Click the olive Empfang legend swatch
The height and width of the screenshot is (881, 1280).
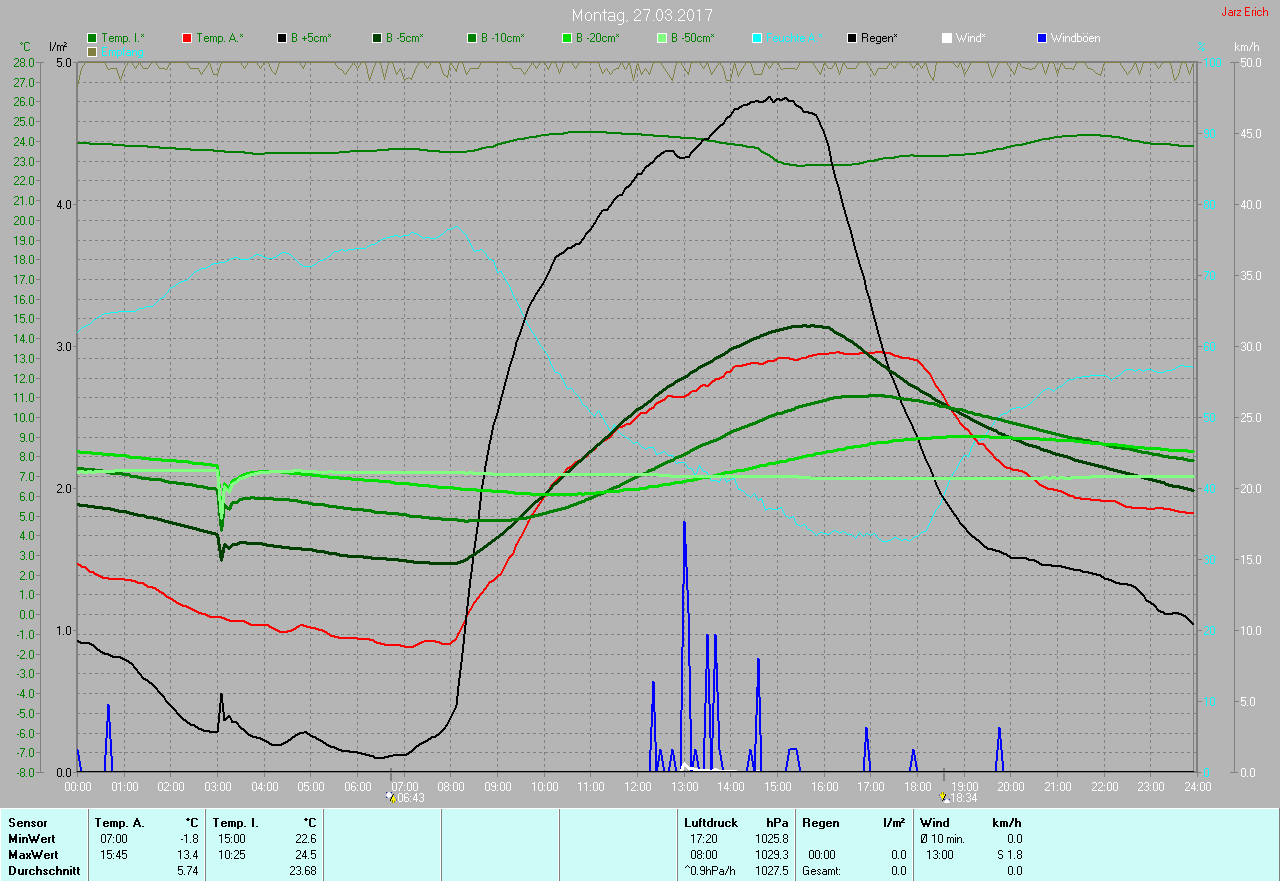point(93,51)
